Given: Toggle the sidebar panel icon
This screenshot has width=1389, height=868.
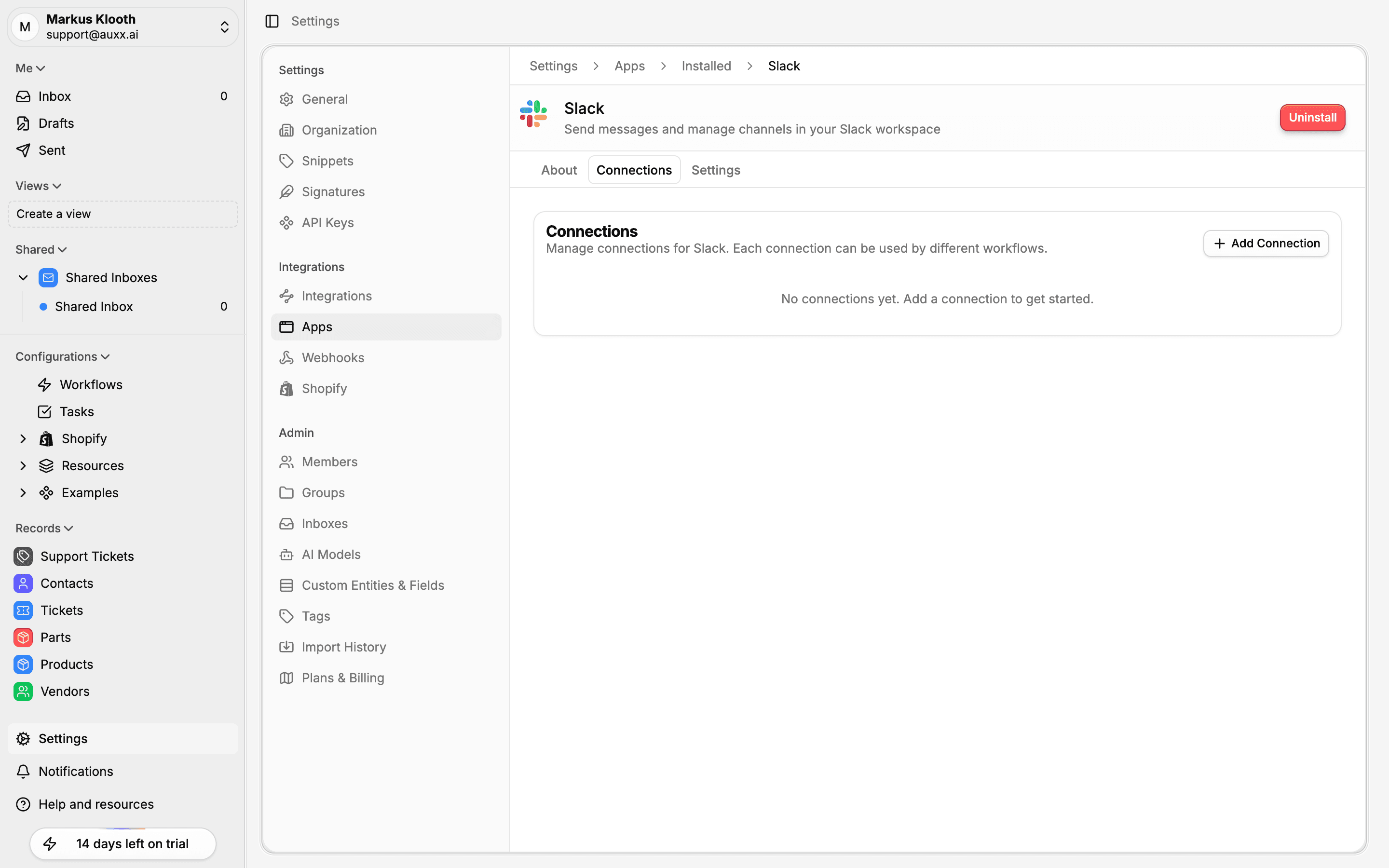Looking at the screenshot, I should pyautogui.click(x=272, y=21).
